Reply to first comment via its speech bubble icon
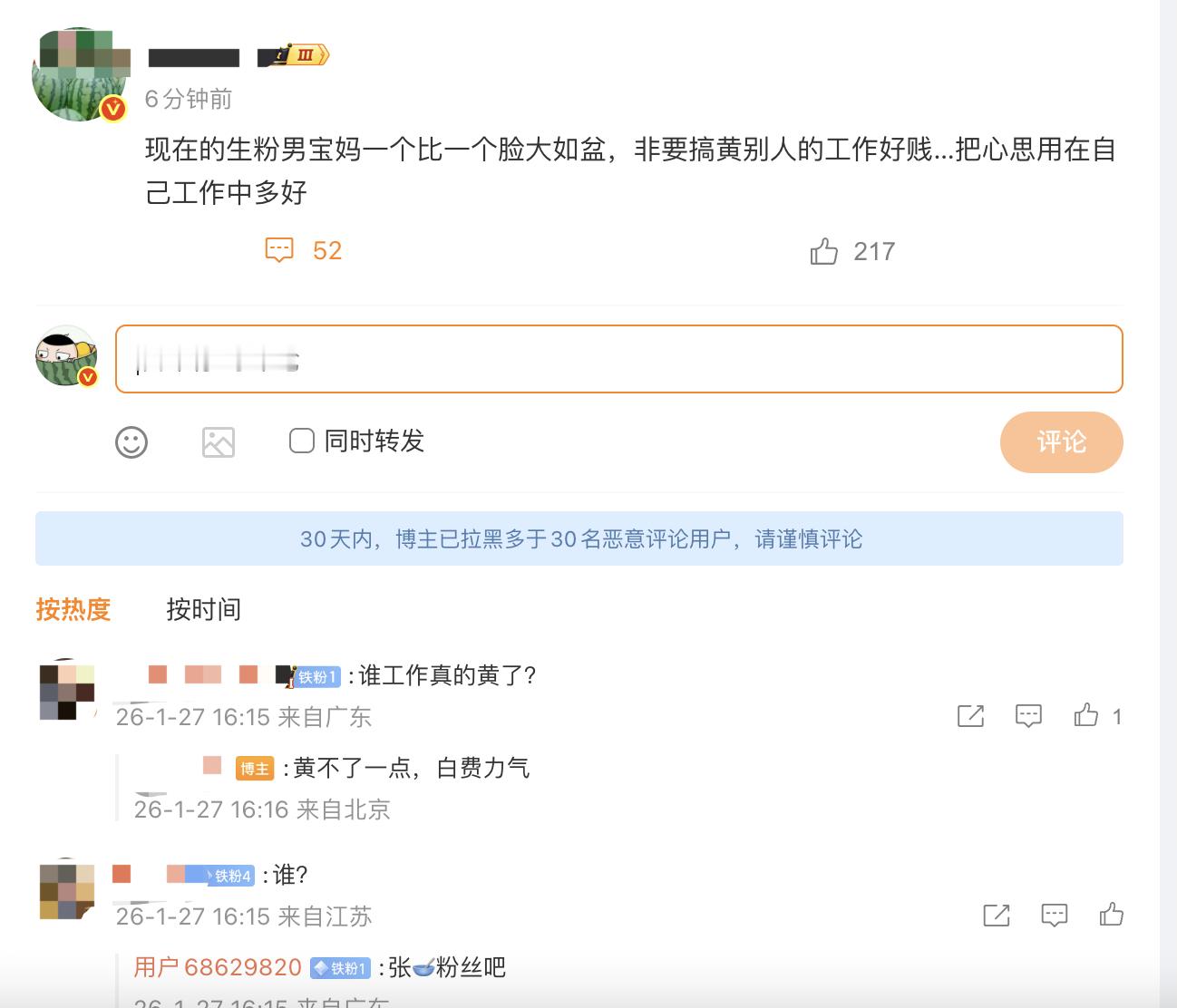Viewport: 1177px width, 1008px height. [x=1028, y=716]
